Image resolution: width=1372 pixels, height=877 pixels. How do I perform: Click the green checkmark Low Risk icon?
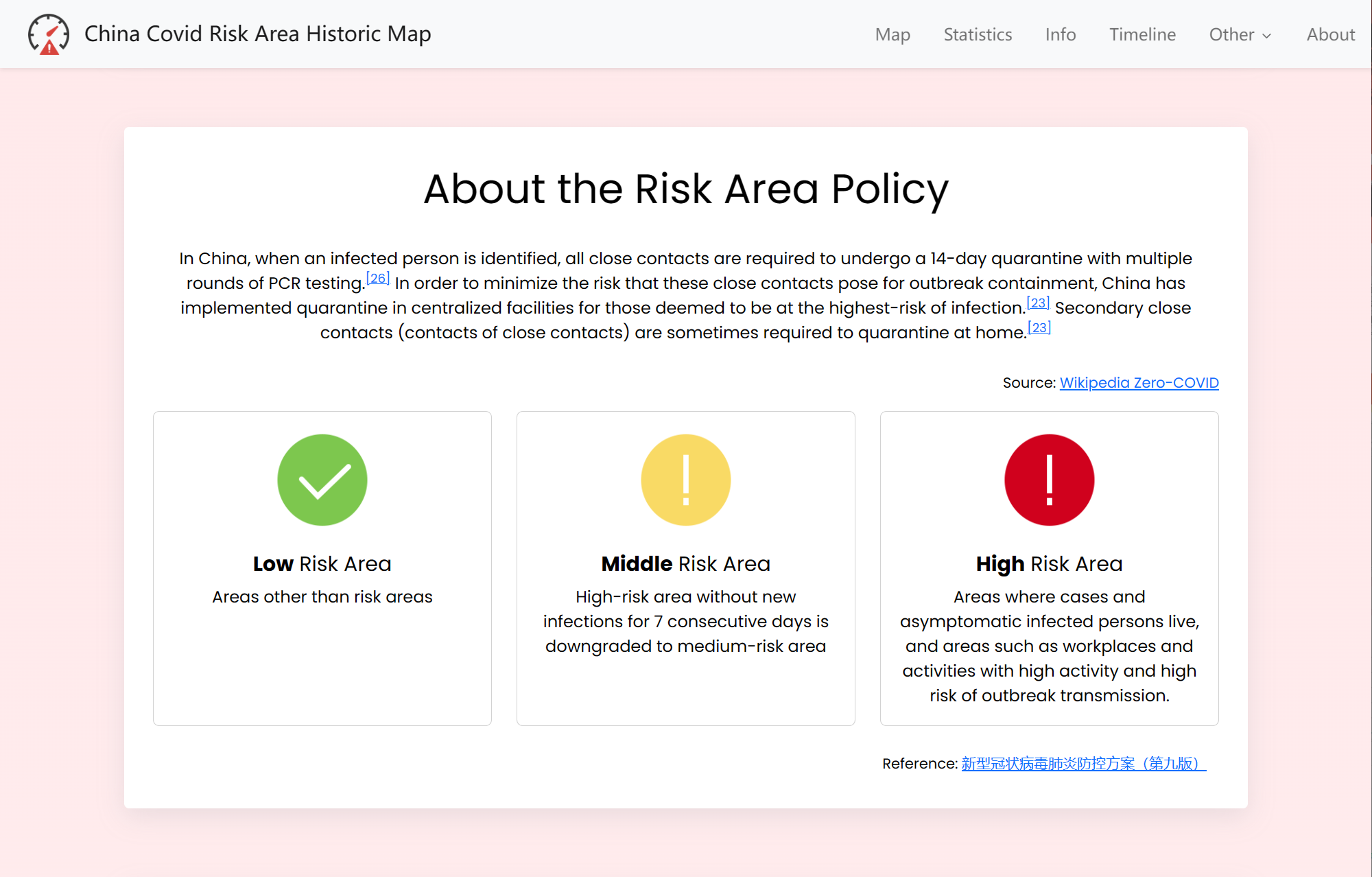click(x=322, y=480)
